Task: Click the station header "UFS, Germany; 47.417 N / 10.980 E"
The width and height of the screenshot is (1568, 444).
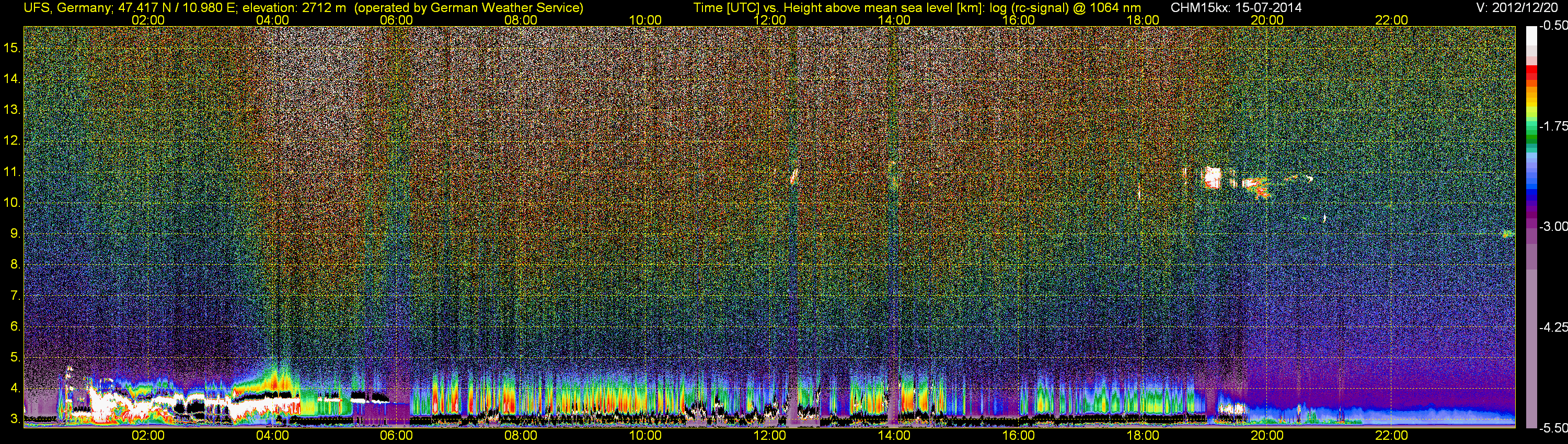Action: coord(131,8)
